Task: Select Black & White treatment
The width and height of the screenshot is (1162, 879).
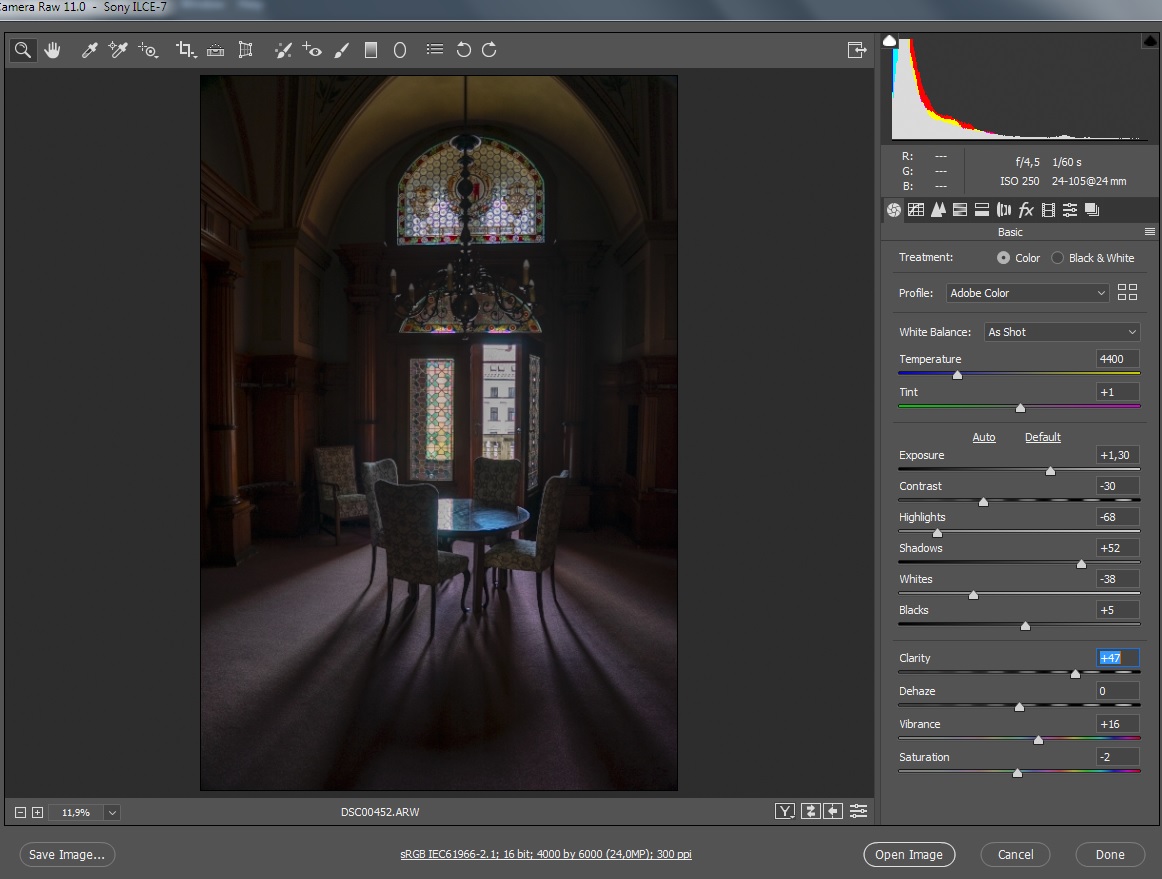Action: pyautogui.click(x=1058, y=258)
